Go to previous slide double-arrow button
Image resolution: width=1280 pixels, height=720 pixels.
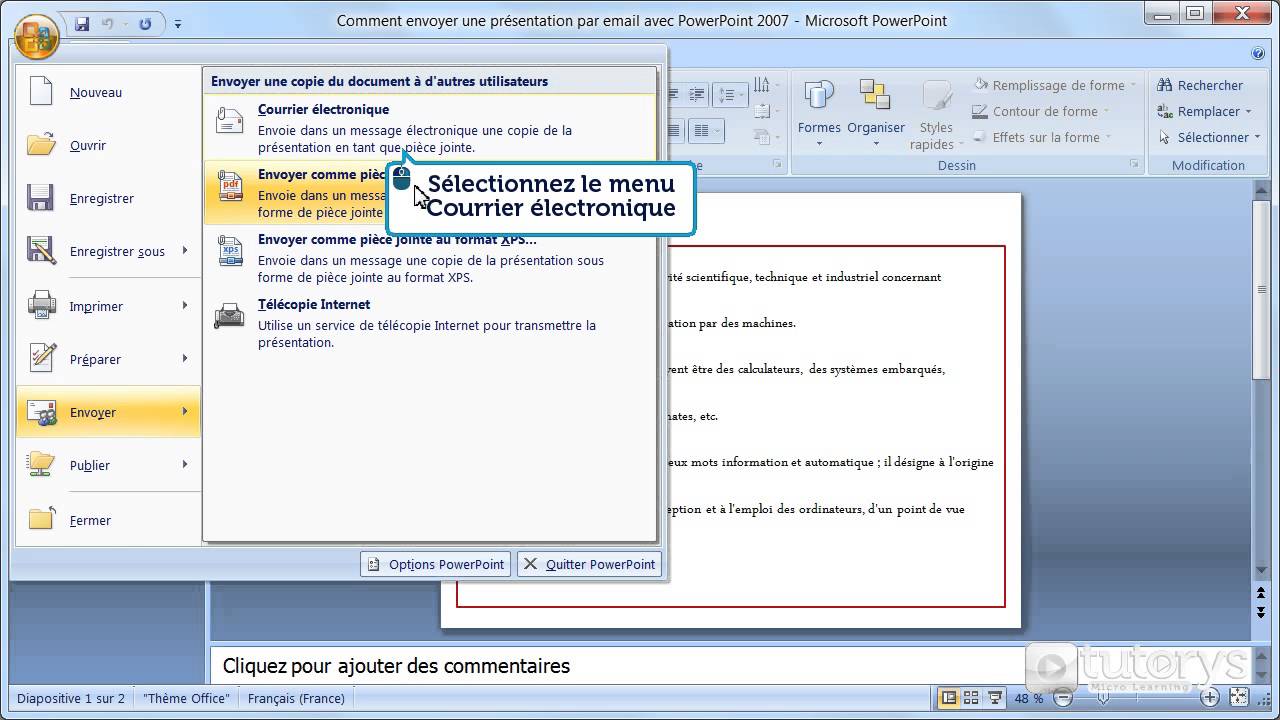tap(1262, 593)
